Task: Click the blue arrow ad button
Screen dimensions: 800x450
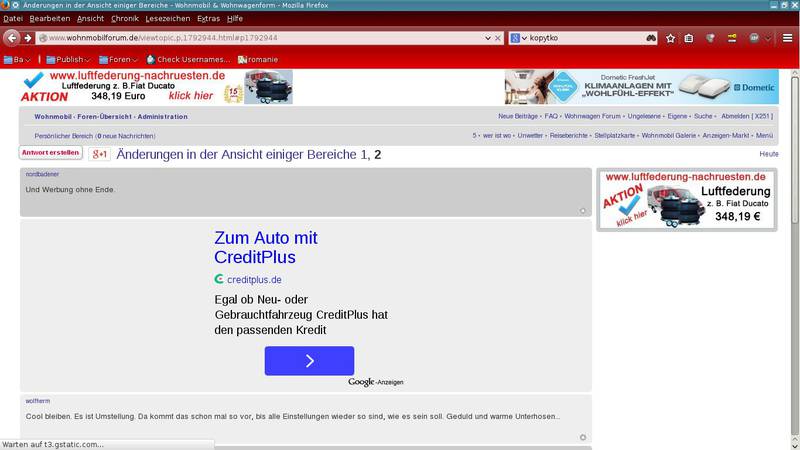Action: (x=309, y=361)
